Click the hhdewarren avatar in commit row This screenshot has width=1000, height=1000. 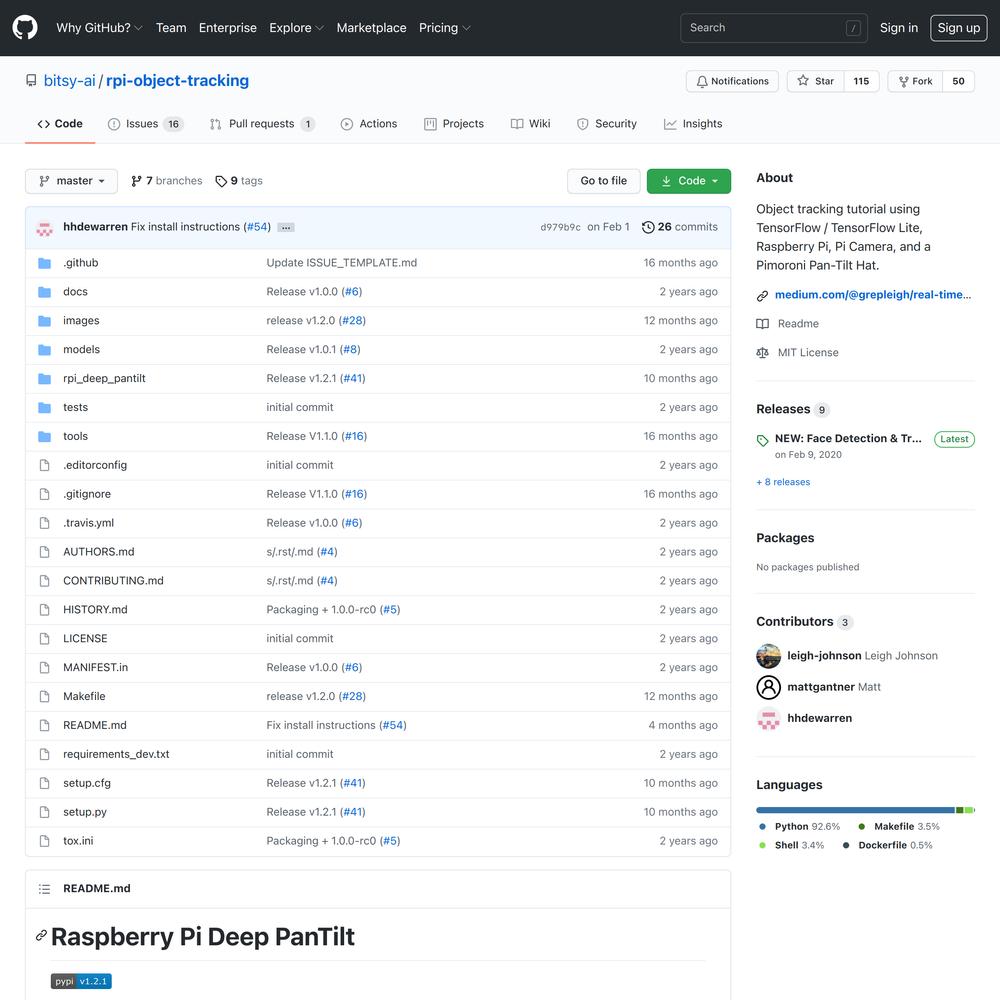tap(45, 228)
